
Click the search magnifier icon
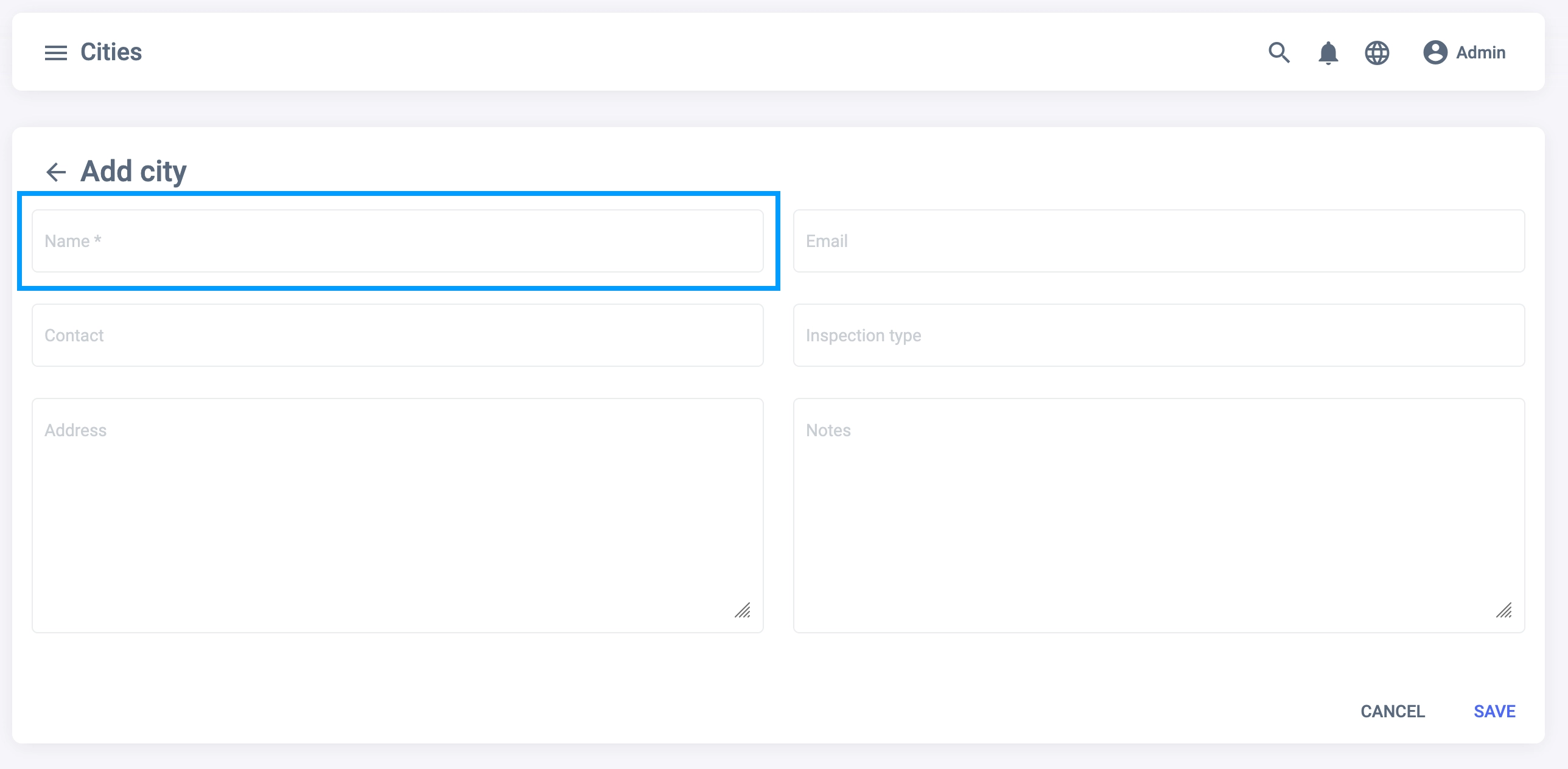point(1279,53)
